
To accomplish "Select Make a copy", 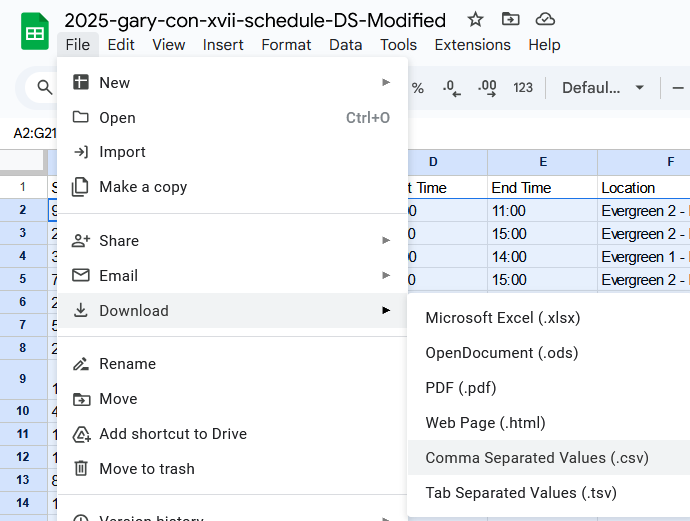I will pos(232,187).
